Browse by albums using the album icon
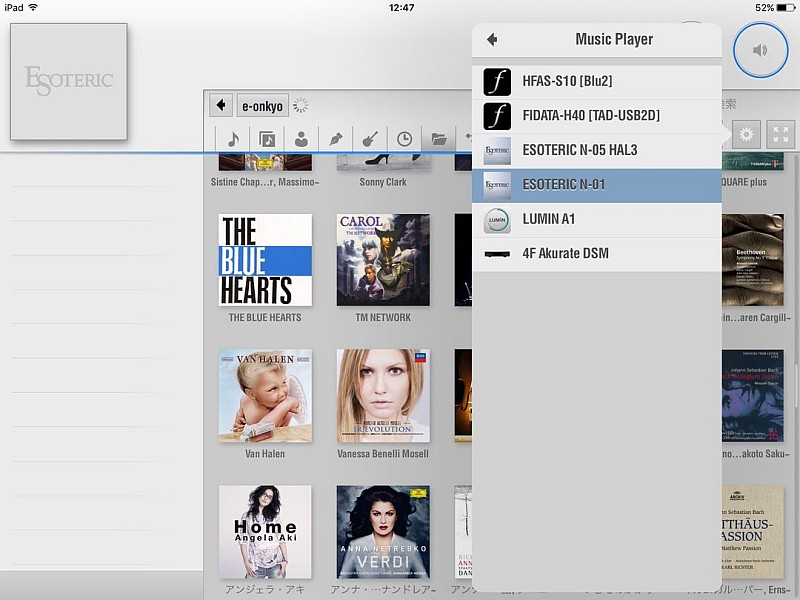Image resolution: width=800 pixels, height=600 pixels. pyautogui.click(x=267, y=139)
